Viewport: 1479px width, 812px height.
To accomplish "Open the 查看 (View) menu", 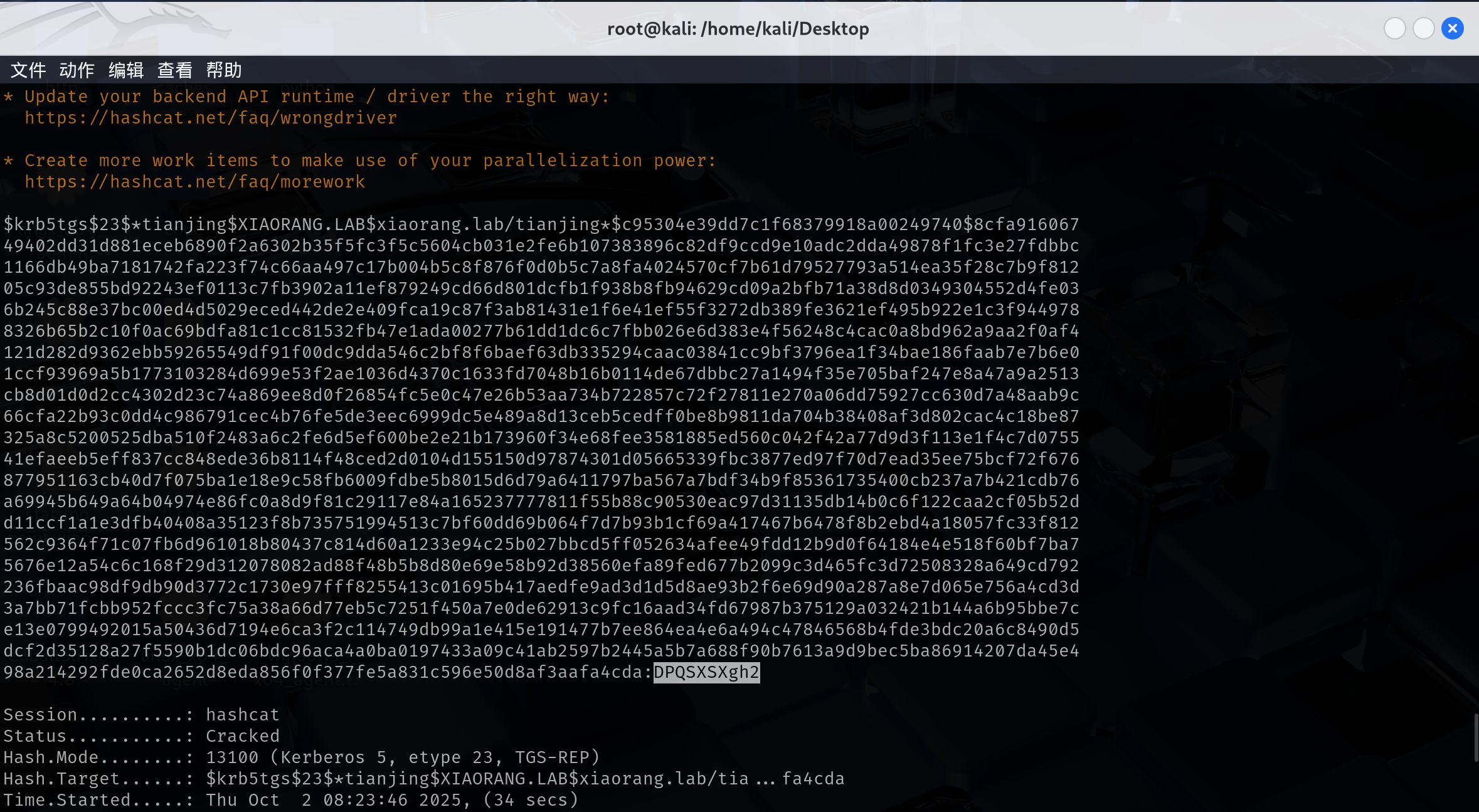I will (x=174, y=70).
